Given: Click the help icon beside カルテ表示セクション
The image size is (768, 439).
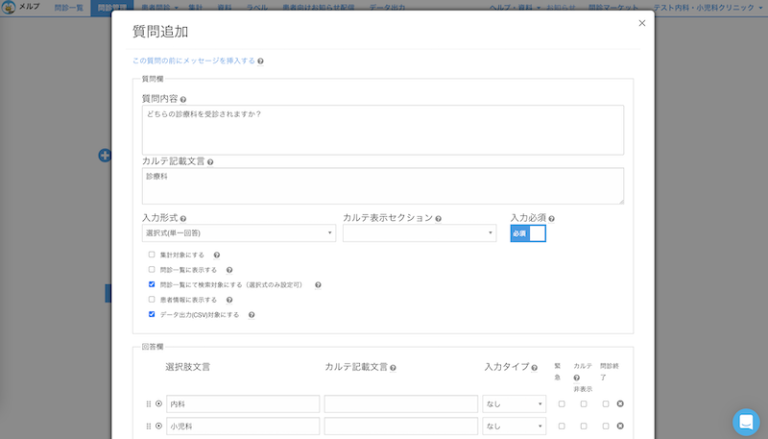Looking at the screenshot, I should 438,218.
